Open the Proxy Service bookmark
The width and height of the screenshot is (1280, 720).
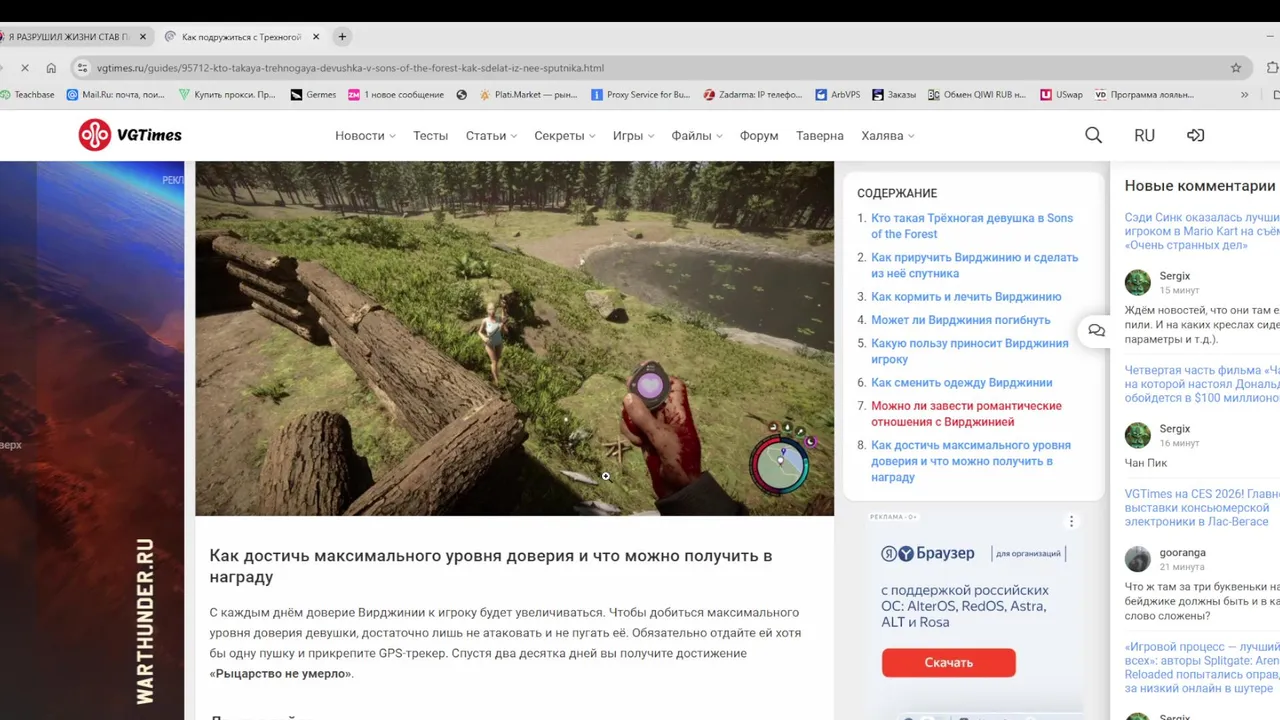tap(640, 95)
